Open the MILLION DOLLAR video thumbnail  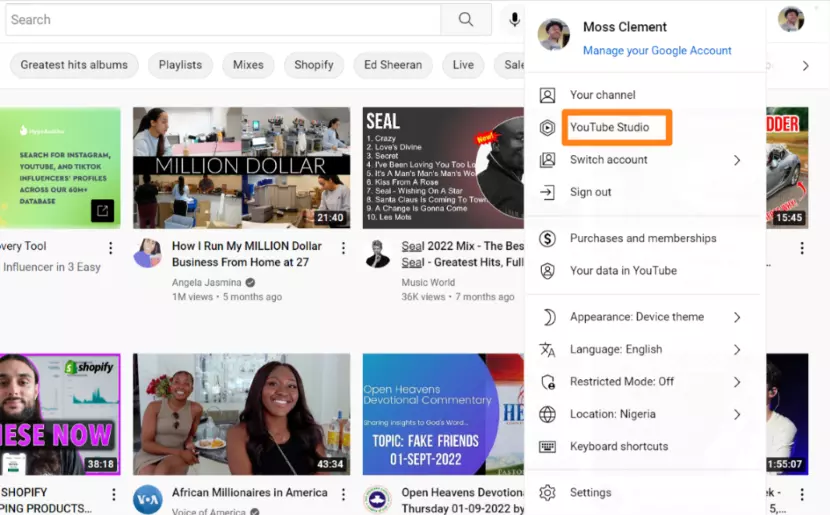click(x=241, y=168)
